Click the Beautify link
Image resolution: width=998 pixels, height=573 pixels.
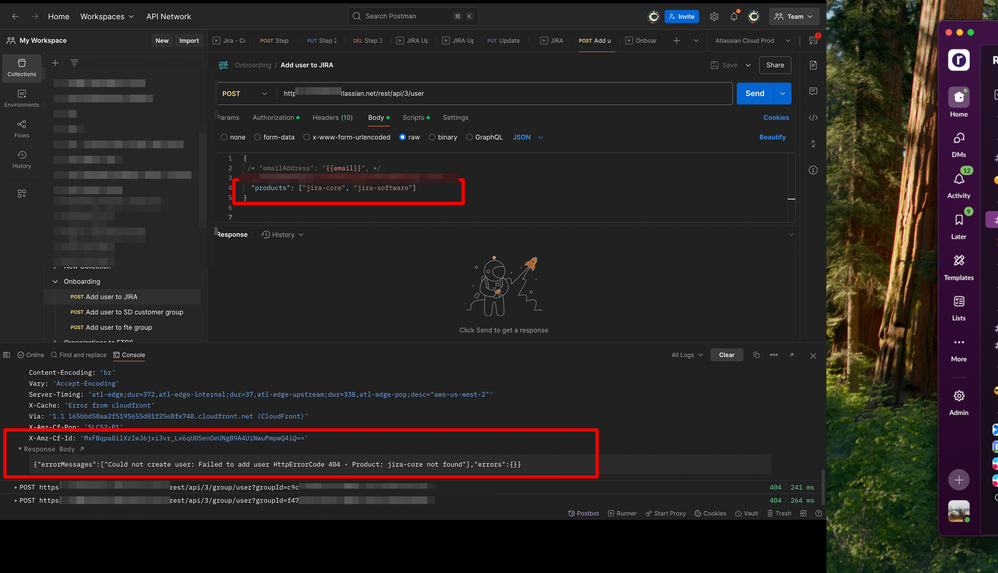point(772,138)
